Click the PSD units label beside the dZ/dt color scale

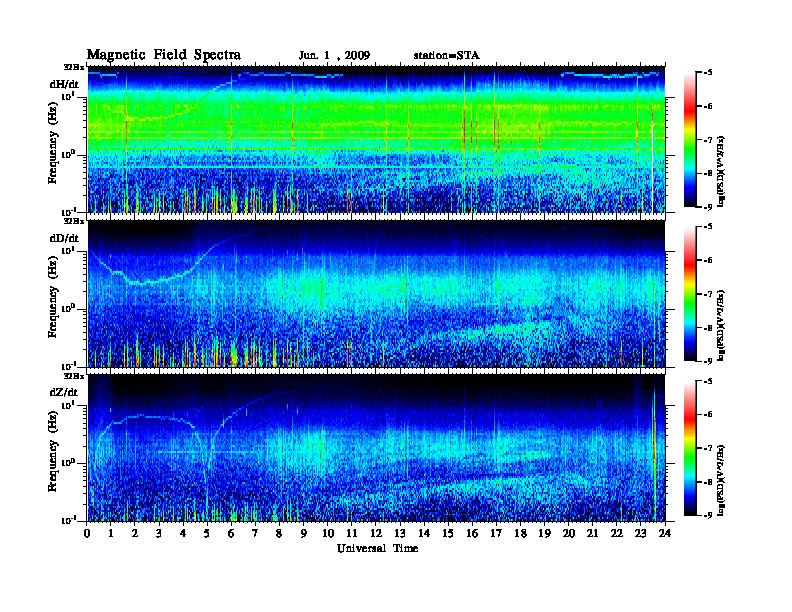(722, 479)
